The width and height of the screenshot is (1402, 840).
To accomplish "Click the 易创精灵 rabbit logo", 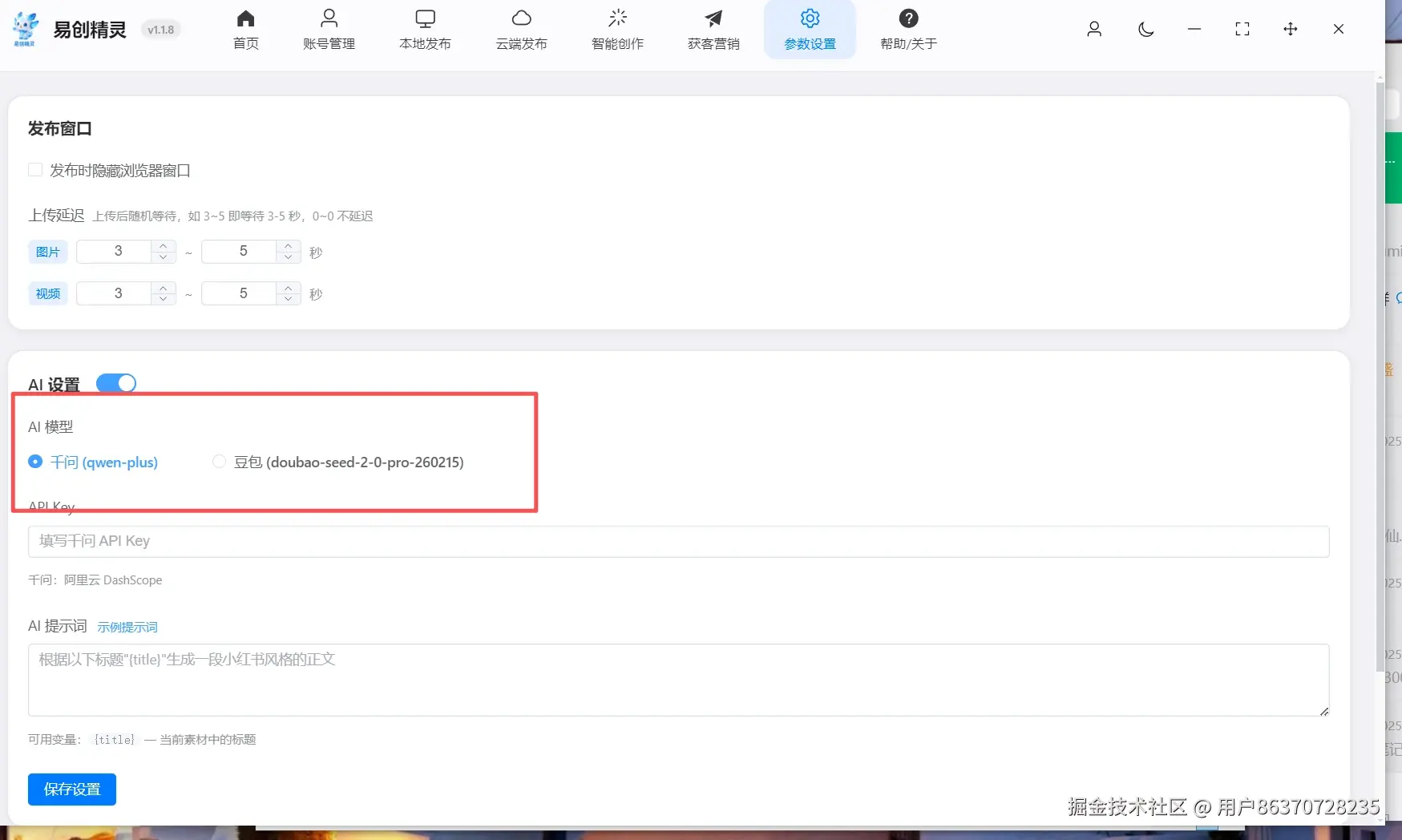I will [x=26, y=29].
